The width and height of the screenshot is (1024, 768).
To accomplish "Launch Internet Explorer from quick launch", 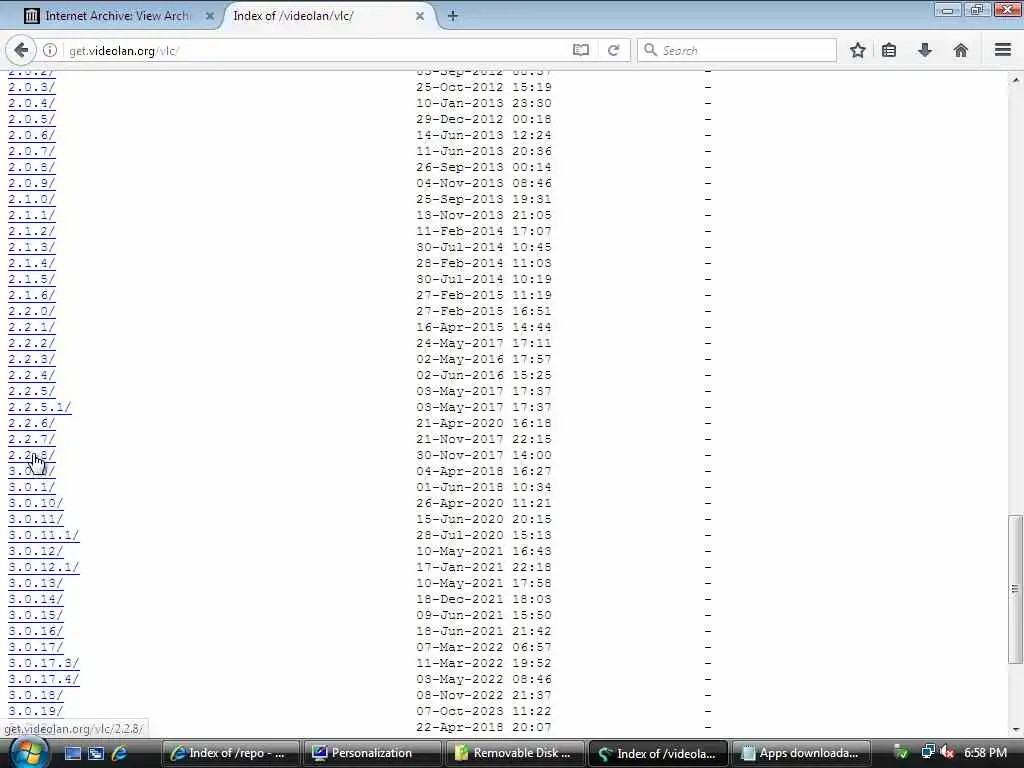I will point(119,754).
